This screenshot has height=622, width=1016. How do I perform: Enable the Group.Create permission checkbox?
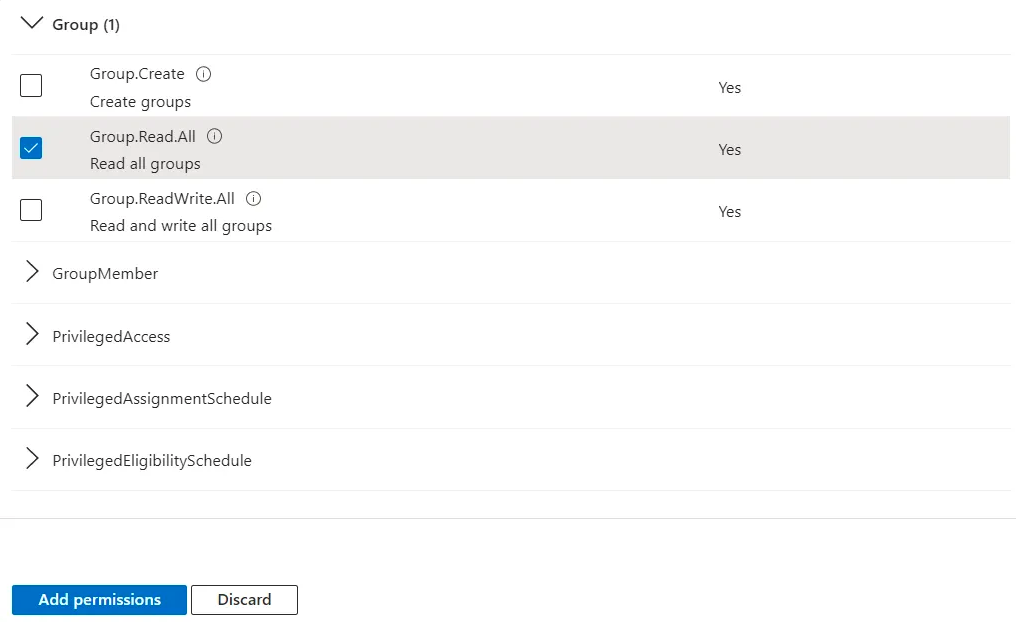30,86
